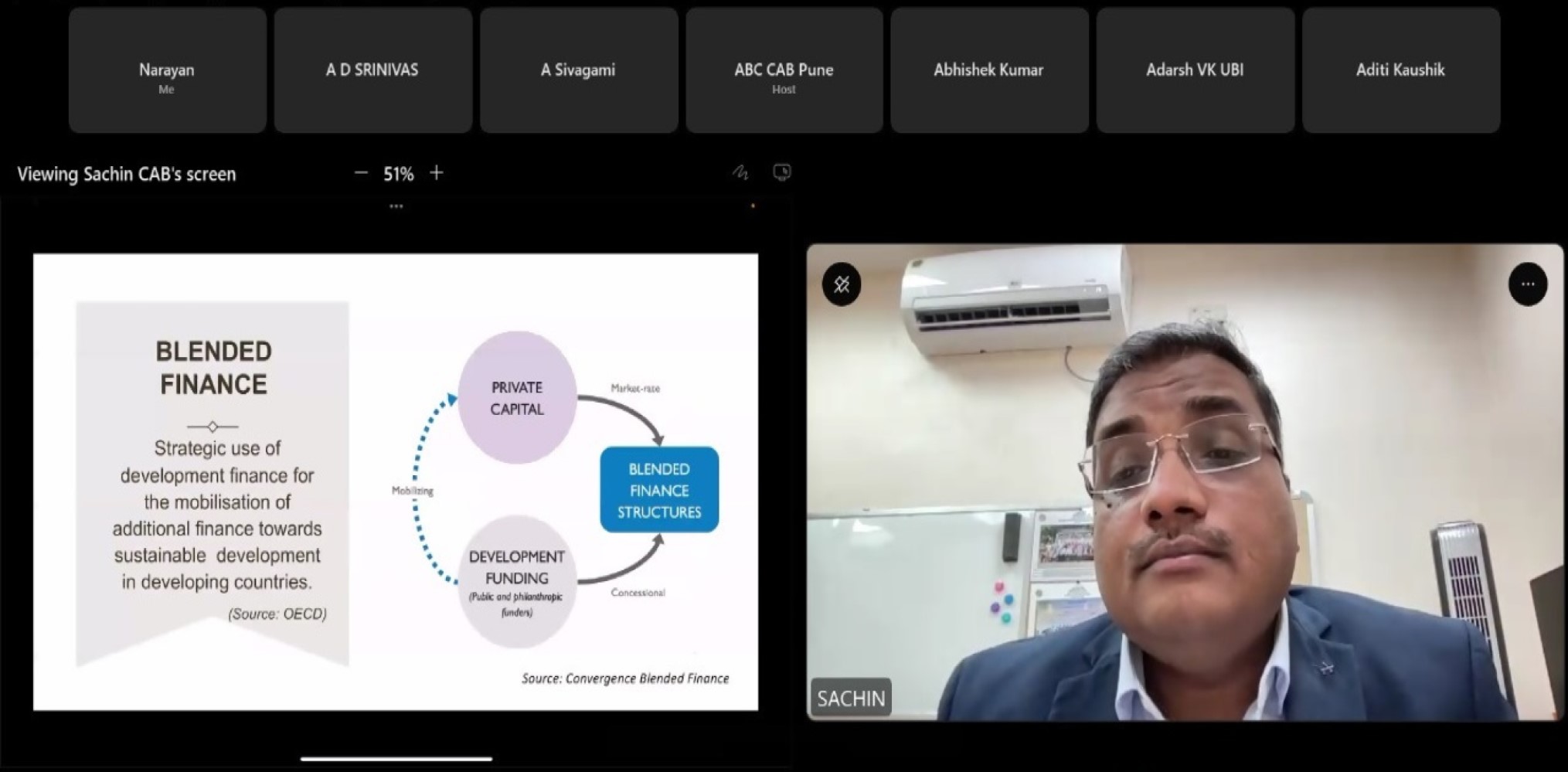
Task: Tap the SACHIN name label on video
Action: (851, 699)
